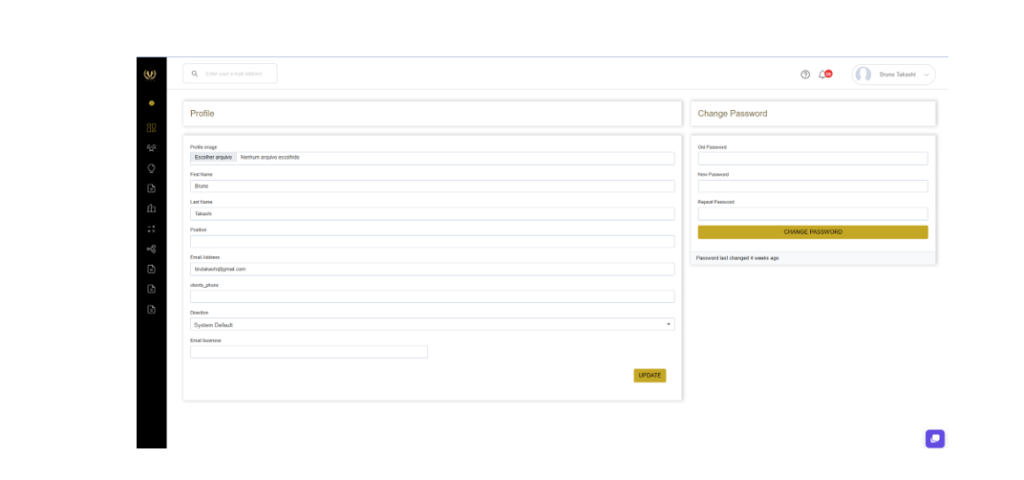Open the Direction System Default dropdown

tap(432, 324)
